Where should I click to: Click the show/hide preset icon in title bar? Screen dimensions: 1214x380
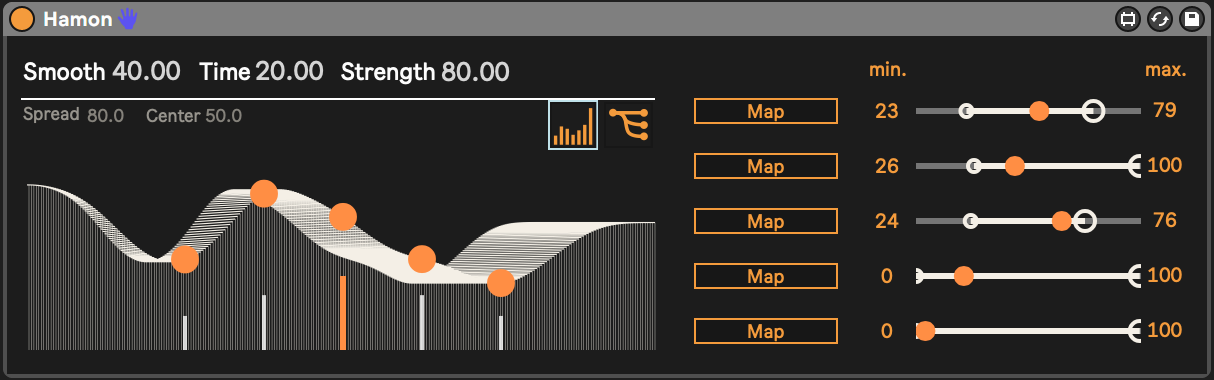pyautogui.click(x=1127, y=18)
